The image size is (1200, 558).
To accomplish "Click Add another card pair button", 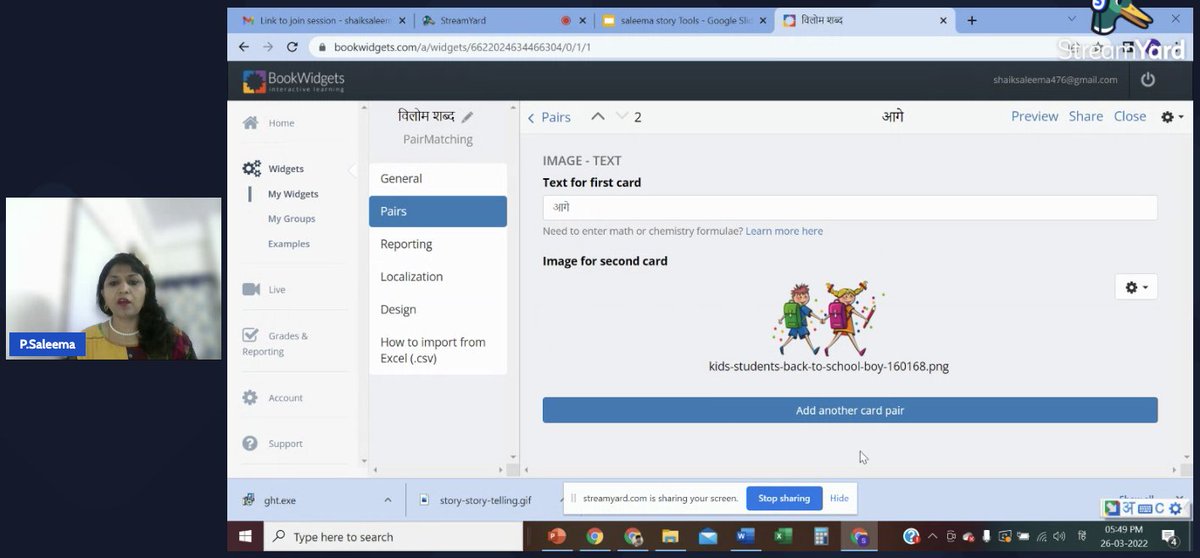I will 850,410.
